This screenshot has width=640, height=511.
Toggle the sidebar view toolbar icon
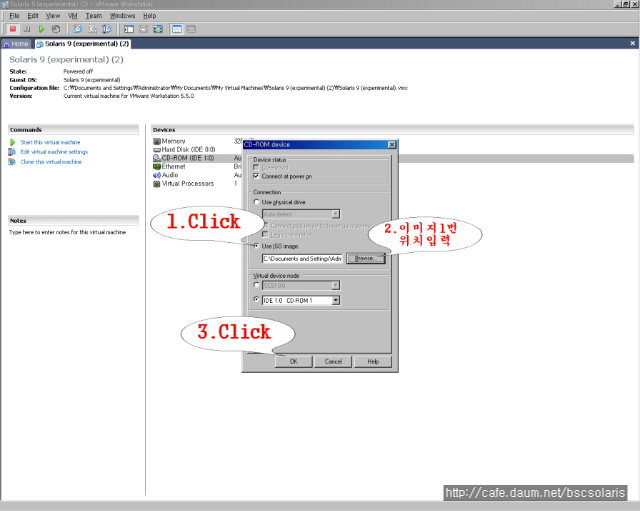(129, 29)
